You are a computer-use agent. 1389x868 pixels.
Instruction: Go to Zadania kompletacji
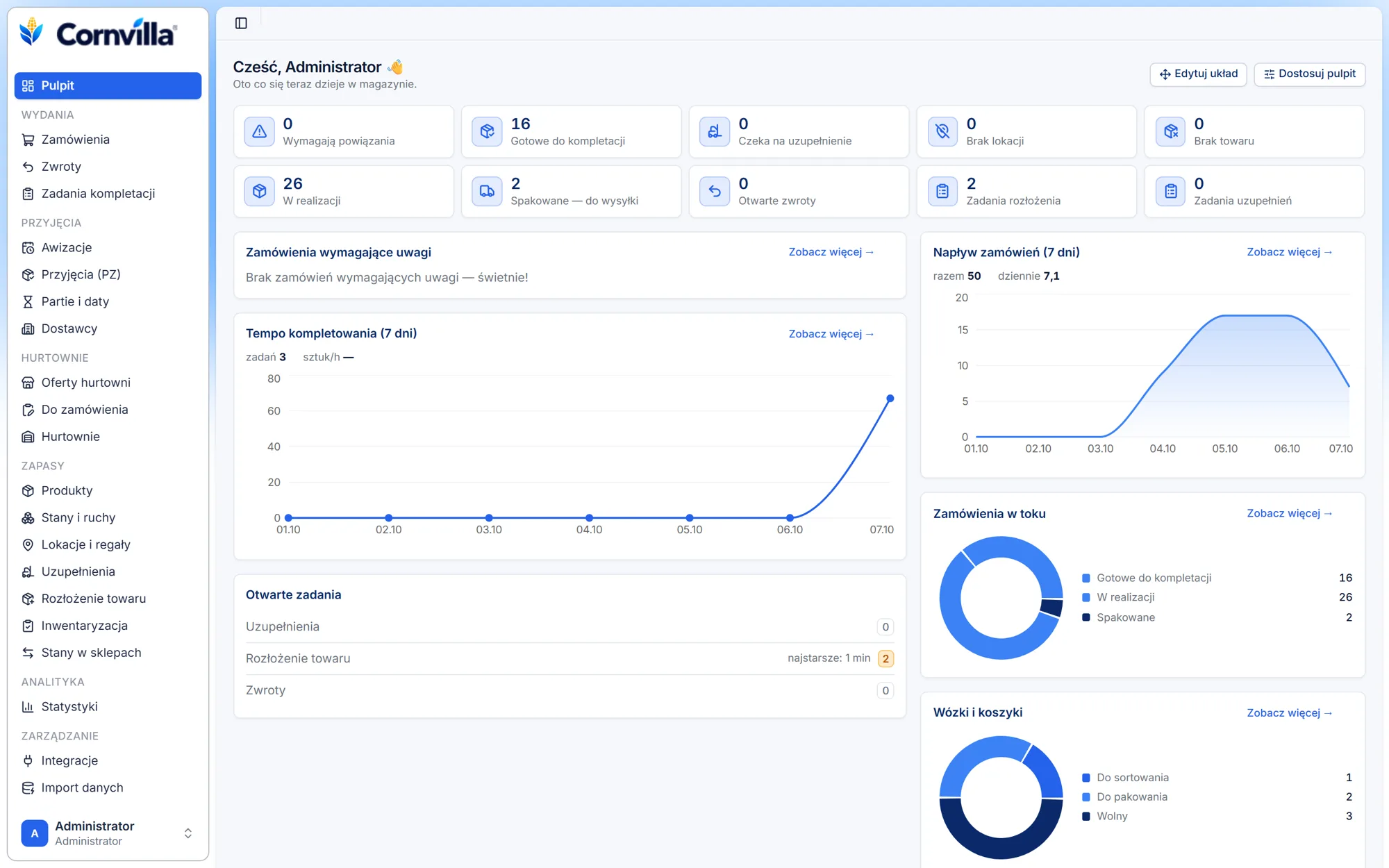[x=108, y=194]
